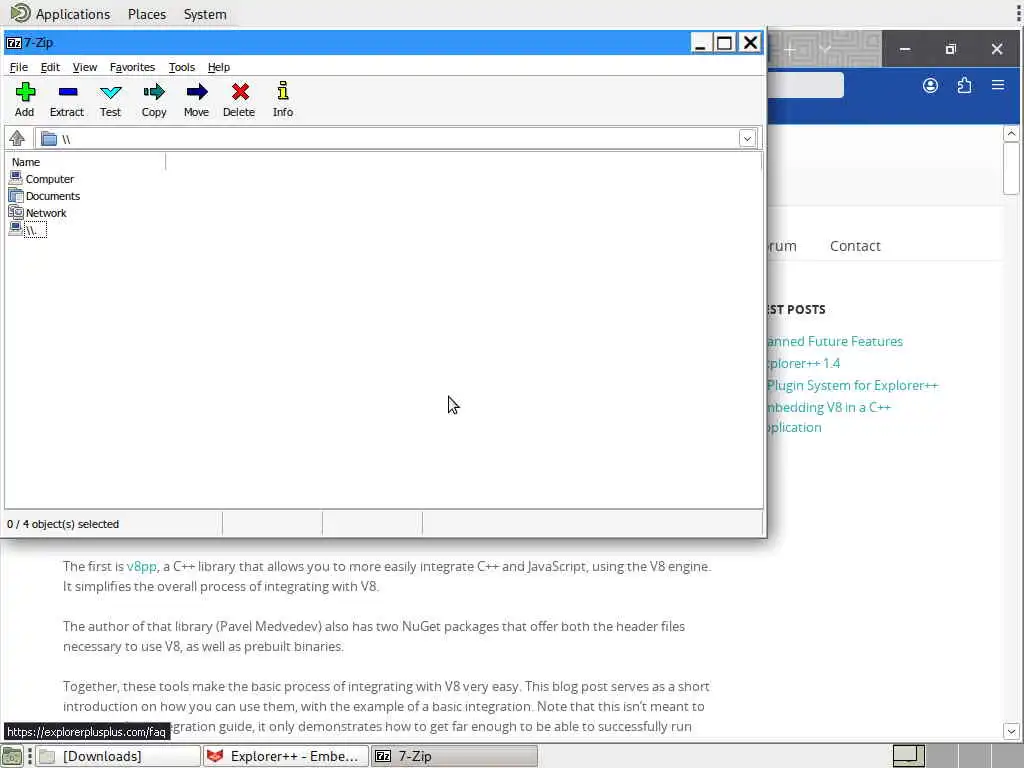Click the Move arrow icon

[x=197, y=92]
